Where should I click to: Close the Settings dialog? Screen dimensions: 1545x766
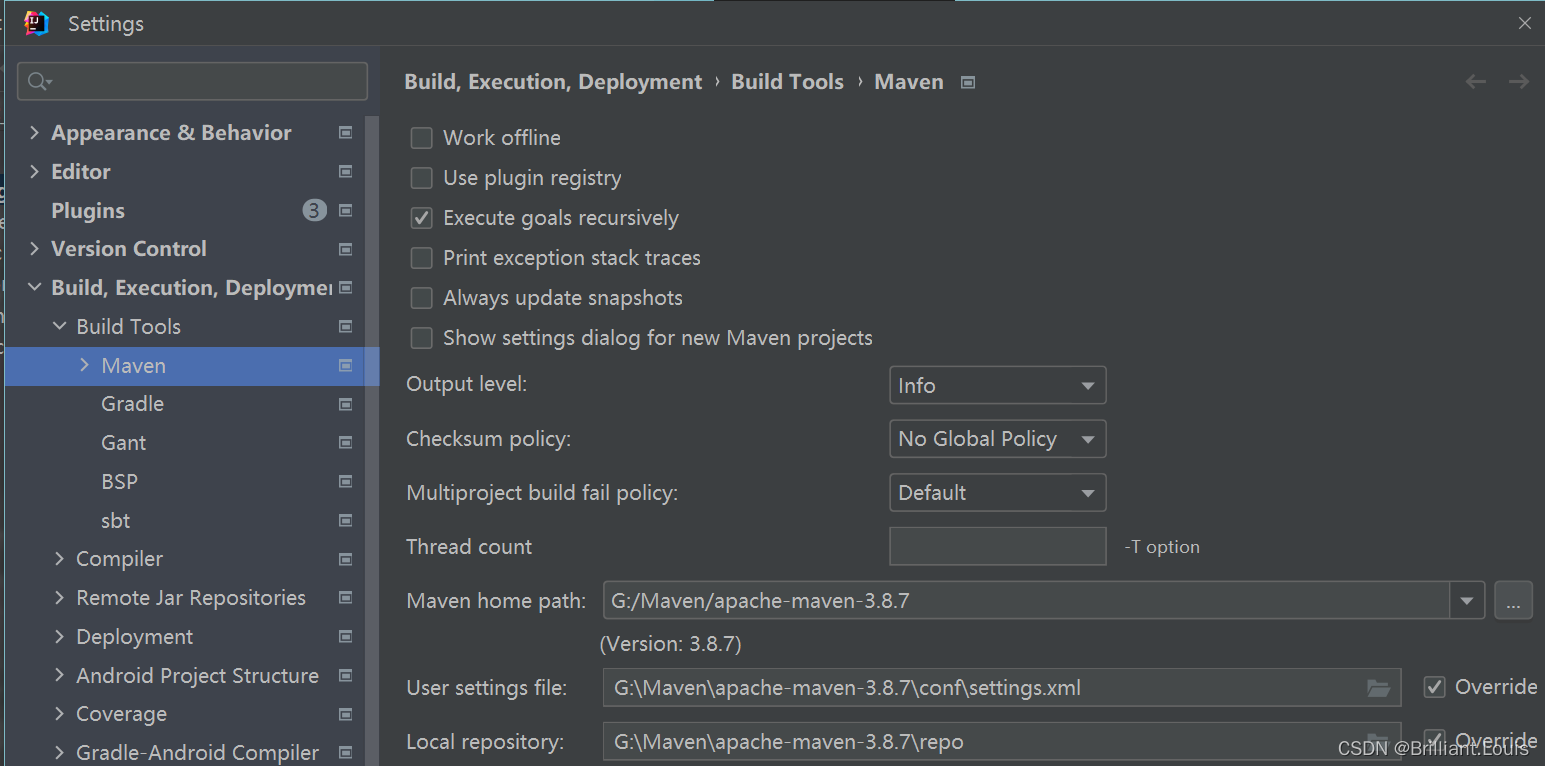tap(1525, 23)
